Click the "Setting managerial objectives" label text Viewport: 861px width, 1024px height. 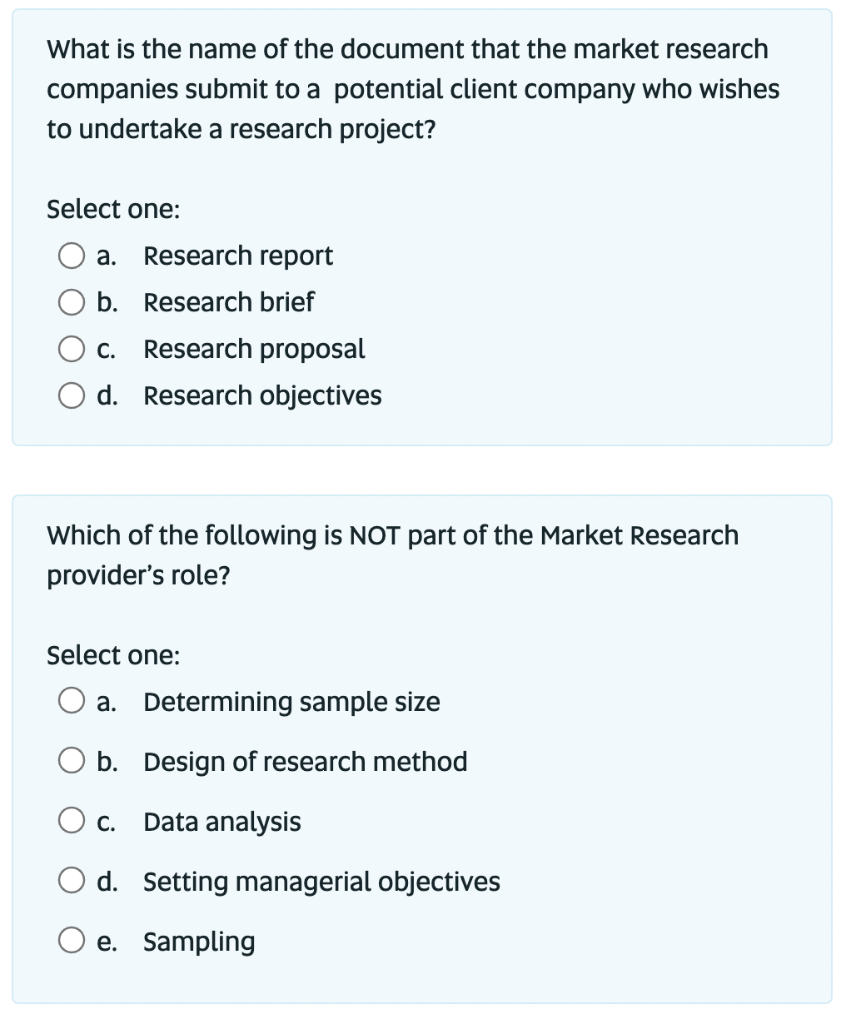322,881
